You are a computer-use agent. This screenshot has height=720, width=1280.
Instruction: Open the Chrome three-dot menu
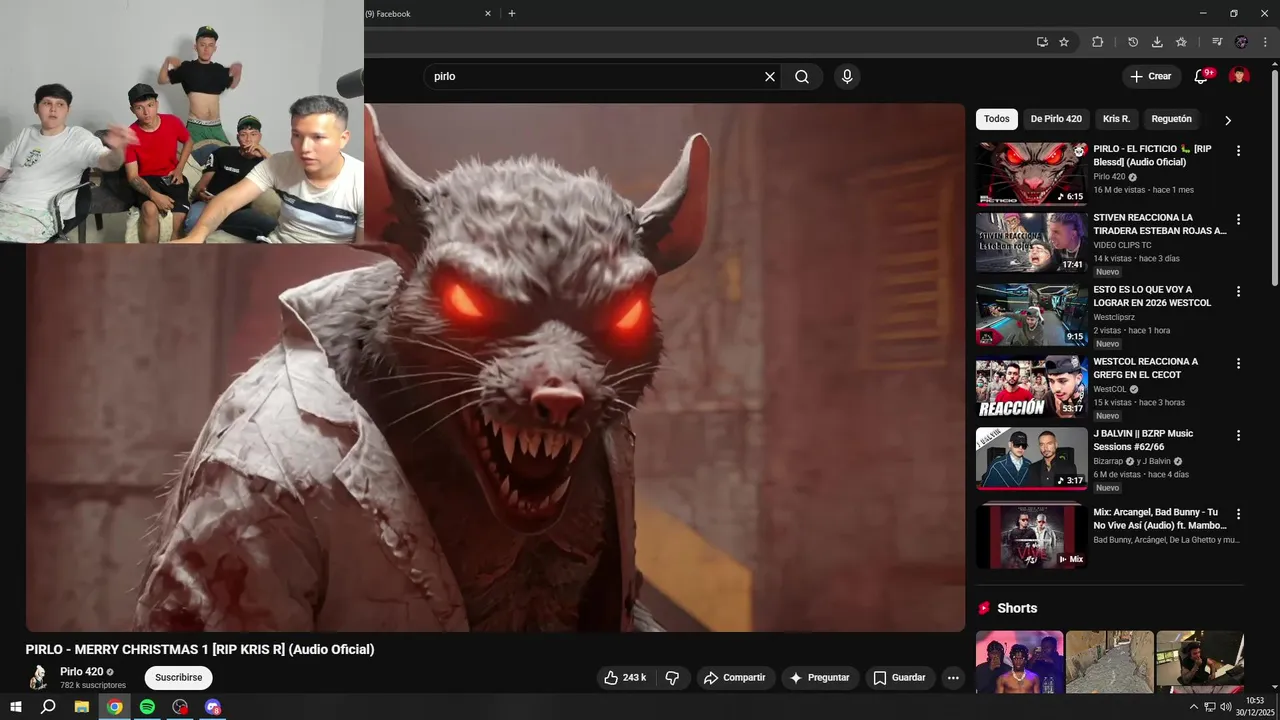click(1265, 42)
